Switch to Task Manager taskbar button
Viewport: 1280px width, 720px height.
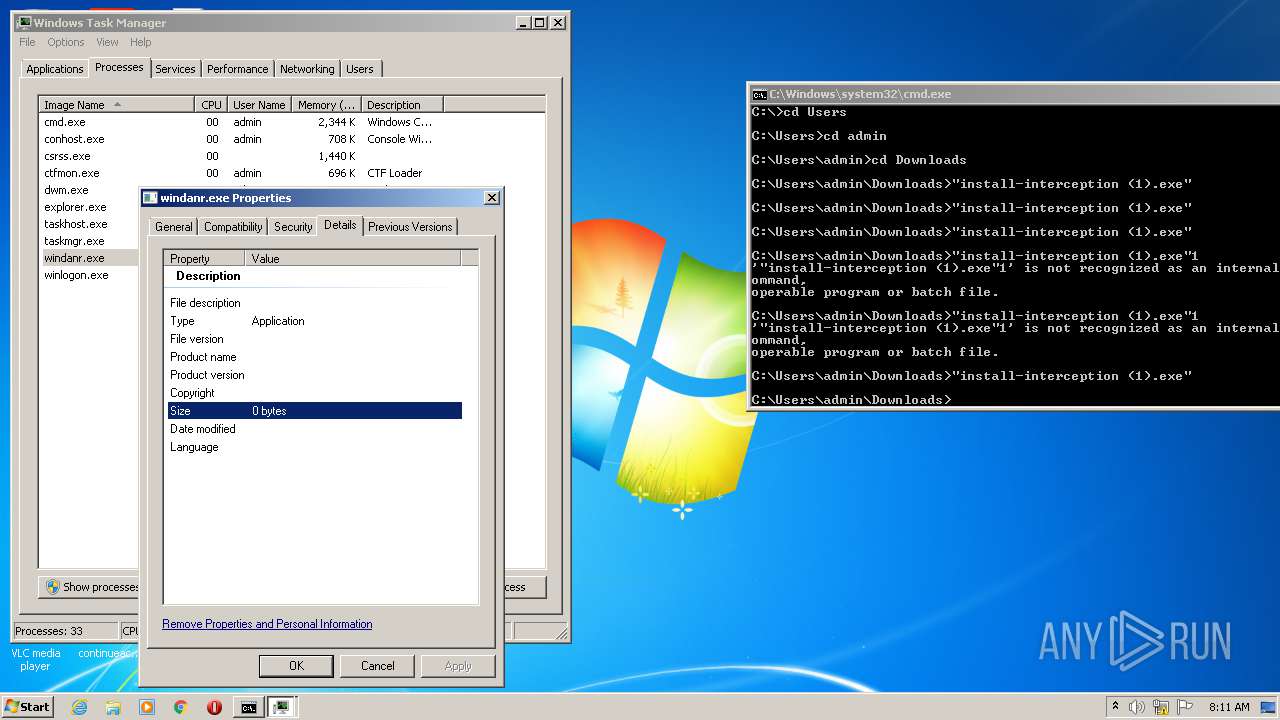click(282, 707)
